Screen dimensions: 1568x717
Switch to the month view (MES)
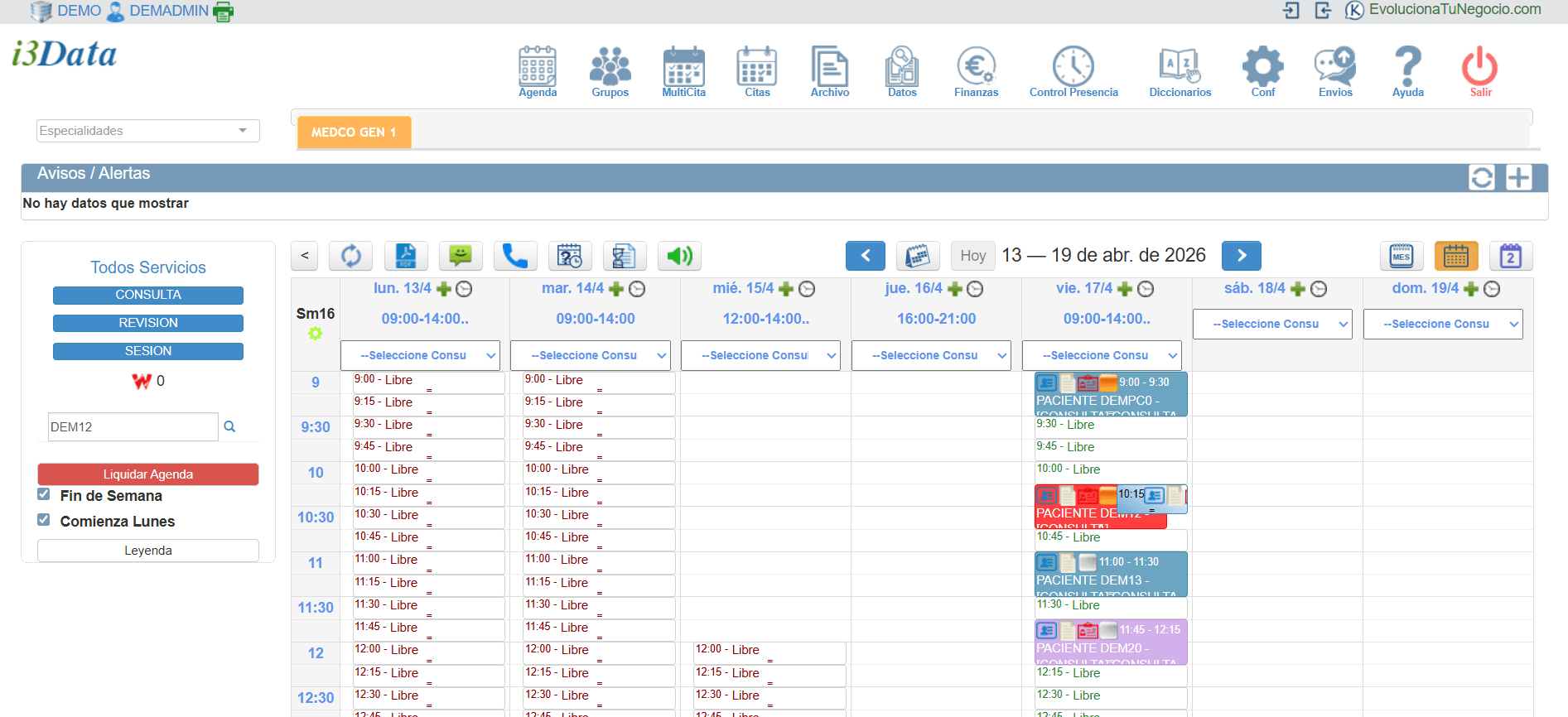pyautogui.click(x=1401, y=256)
